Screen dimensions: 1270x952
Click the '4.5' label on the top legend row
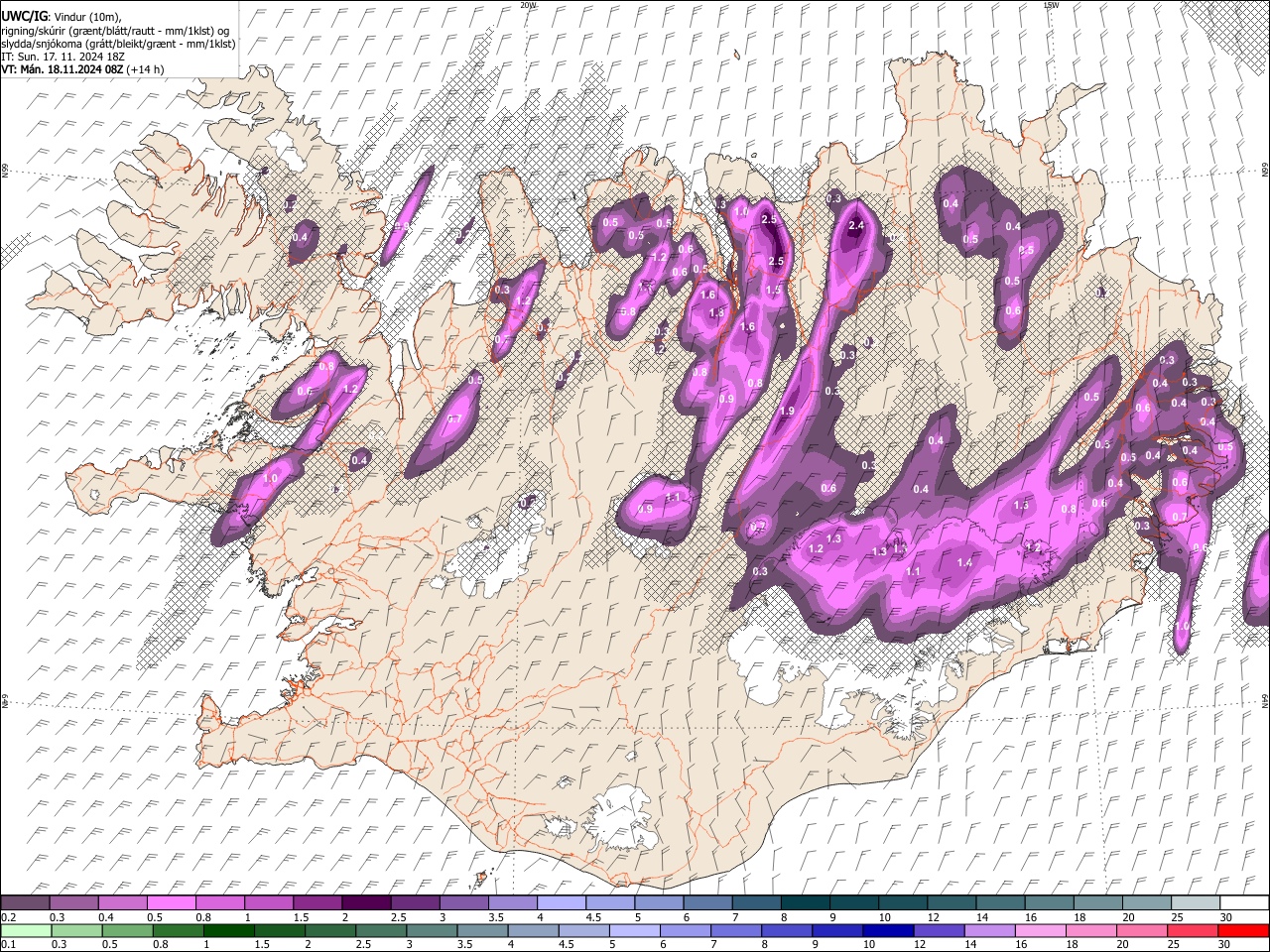(x=592, y=917)
